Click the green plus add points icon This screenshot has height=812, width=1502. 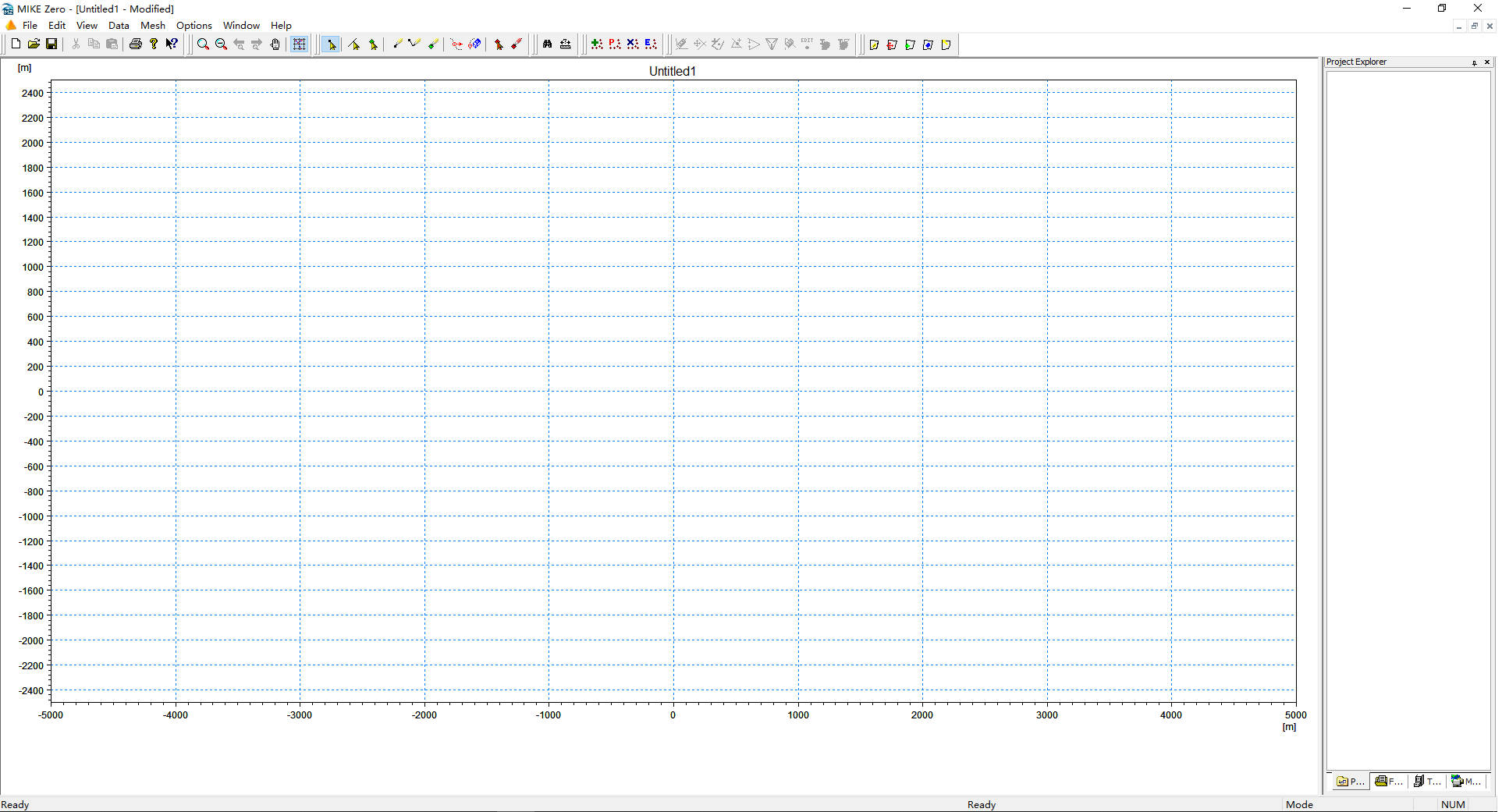tap(597, 44)
